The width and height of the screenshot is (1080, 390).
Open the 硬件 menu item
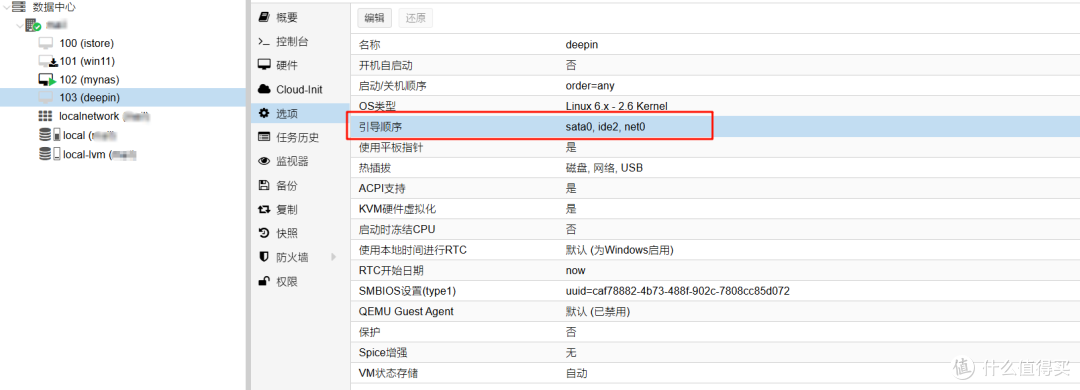point(300,65)
